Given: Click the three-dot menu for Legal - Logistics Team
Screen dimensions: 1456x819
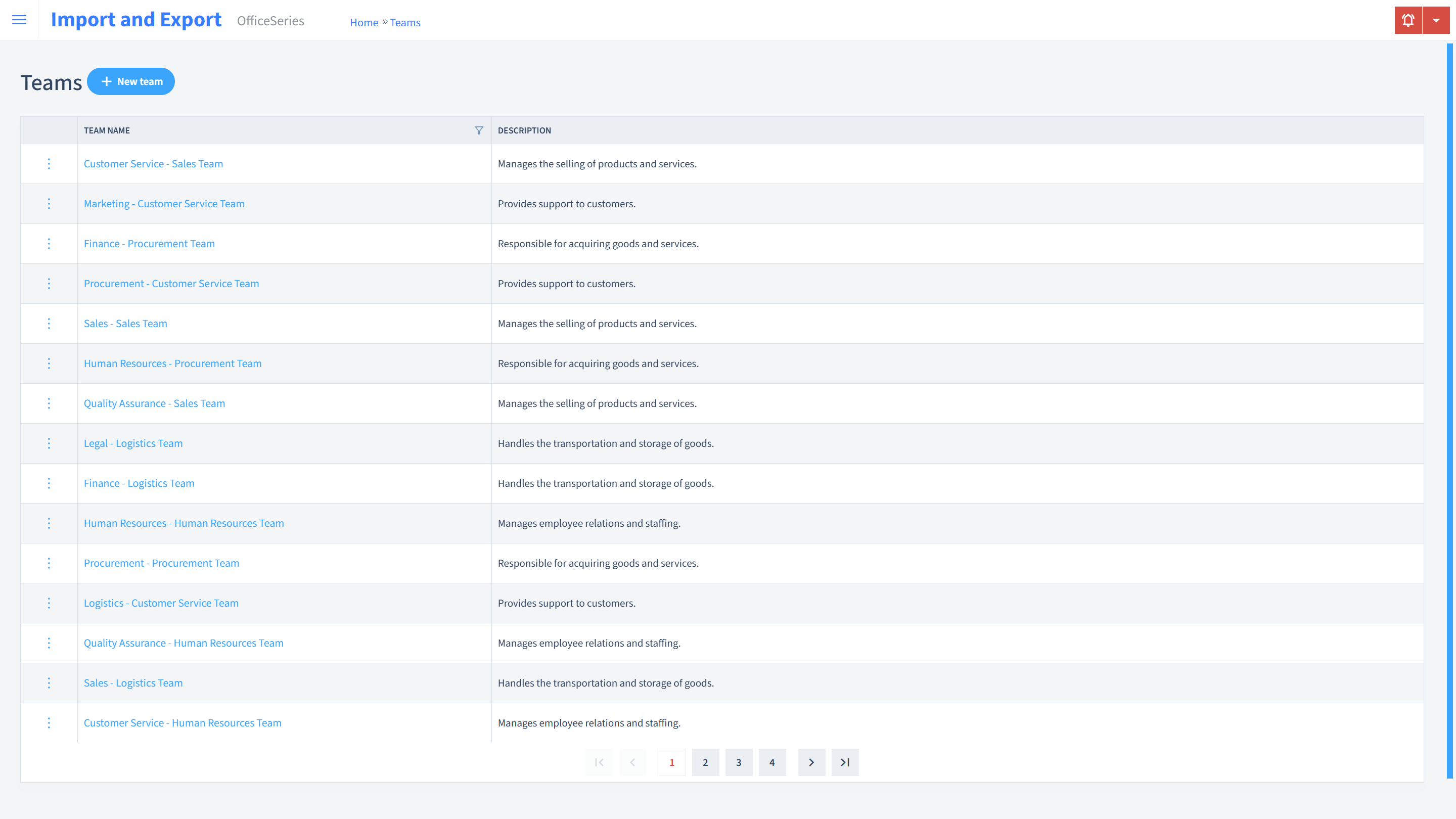Looking at the screenshot, I should (48, 443).
